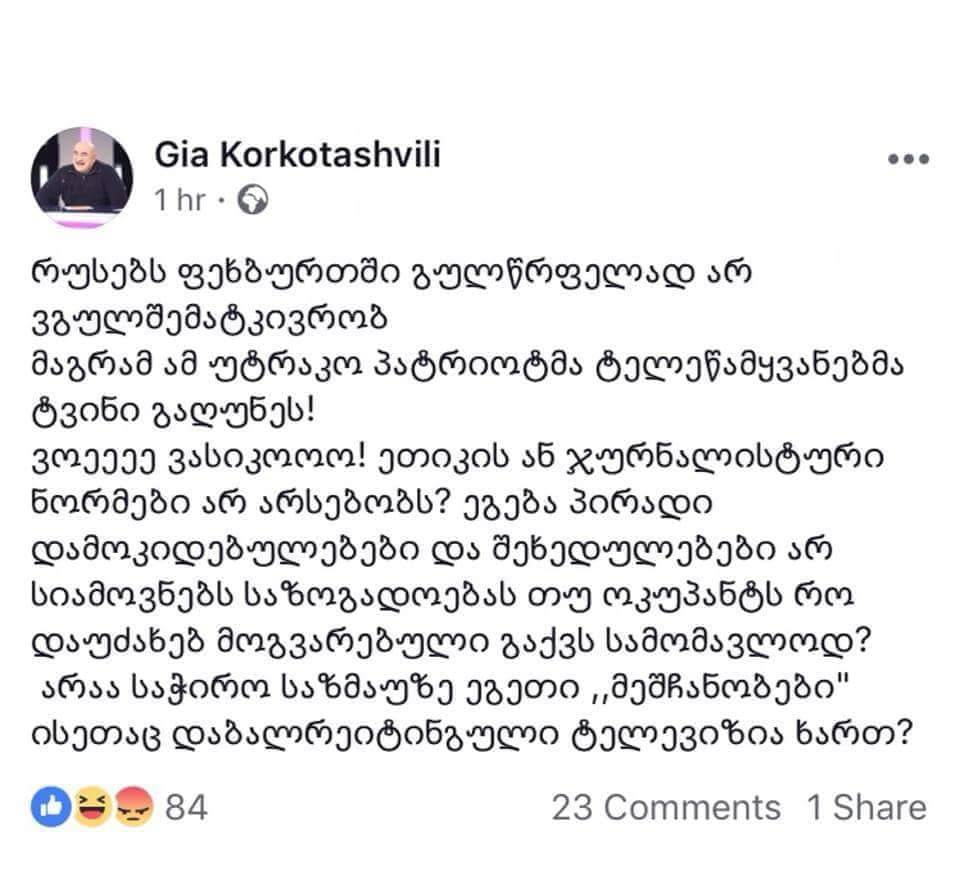The height and width of the screenshot is (891, 960).
Task: Click the globe public audience icon
Action: (x=254, y=201)
